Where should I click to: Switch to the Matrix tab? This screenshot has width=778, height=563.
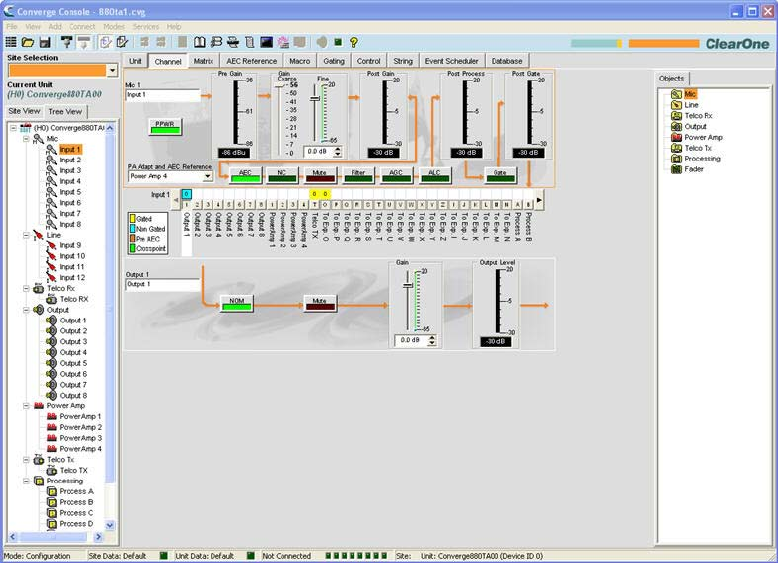(x=203, y=61)
